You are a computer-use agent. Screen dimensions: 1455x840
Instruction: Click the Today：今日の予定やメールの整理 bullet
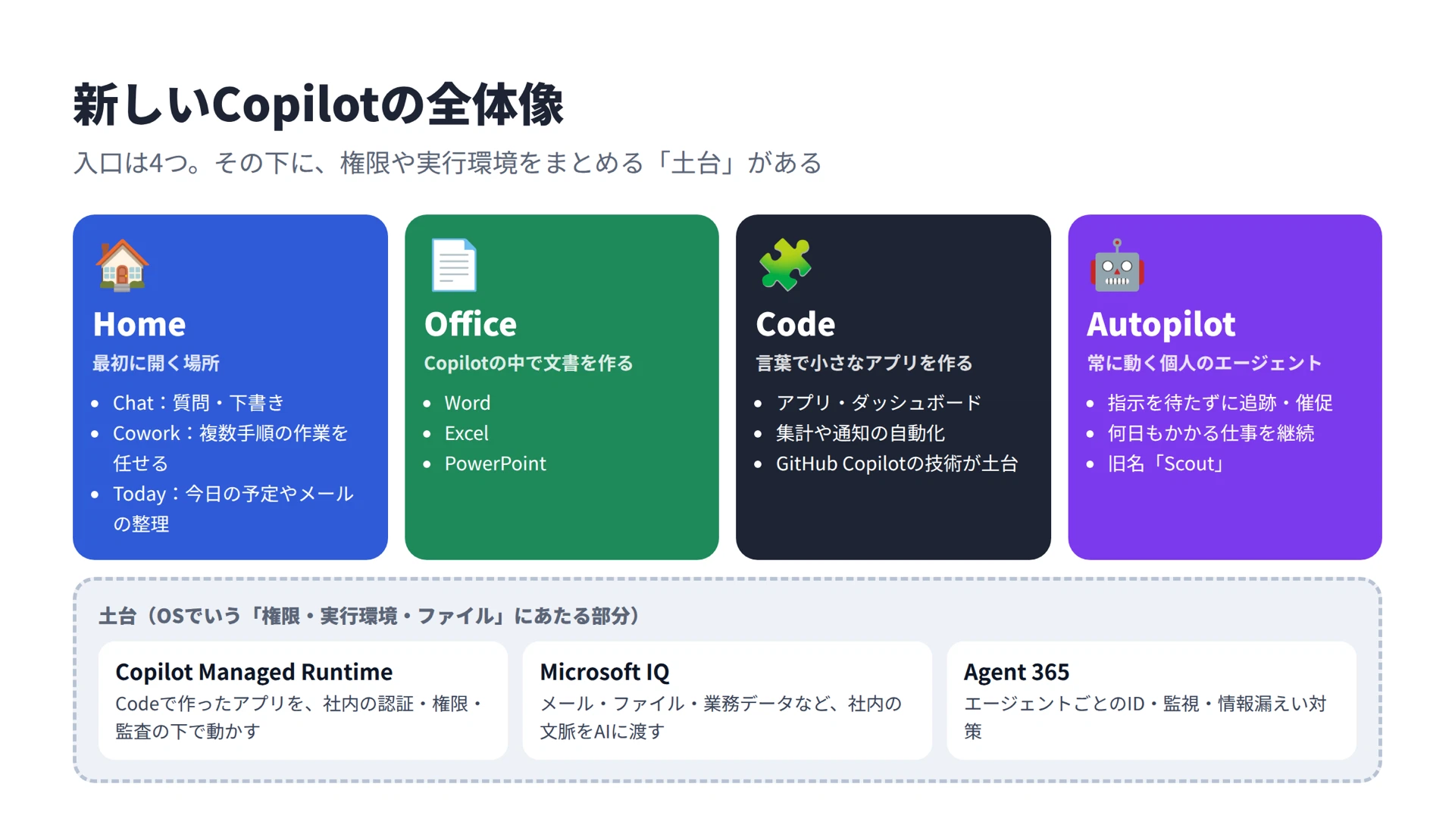tap(233, 509)
